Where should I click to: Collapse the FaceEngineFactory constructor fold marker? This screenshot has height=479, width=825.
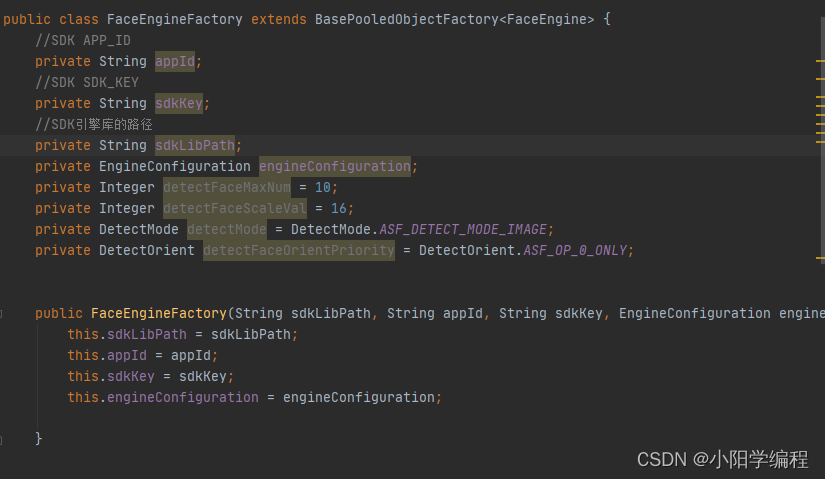coord(1,314)
